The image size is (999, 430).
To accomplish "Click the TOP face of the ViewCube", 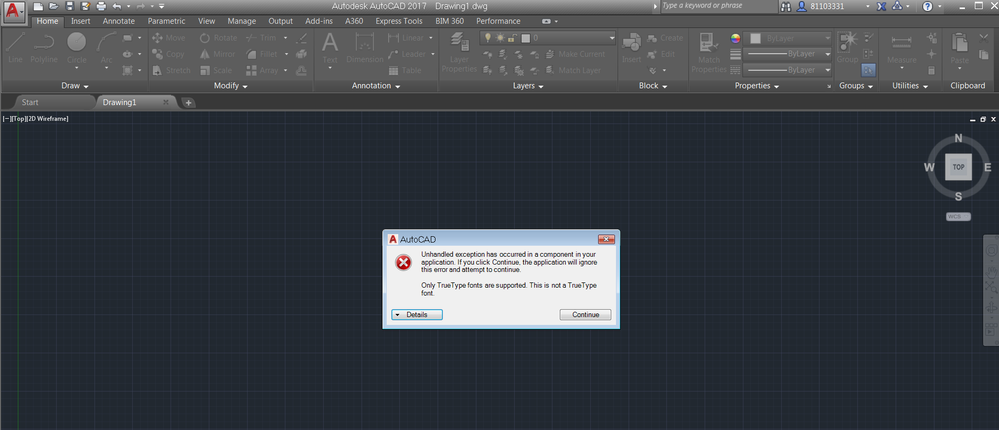I will pyautogui.click(x=958, y=167).
